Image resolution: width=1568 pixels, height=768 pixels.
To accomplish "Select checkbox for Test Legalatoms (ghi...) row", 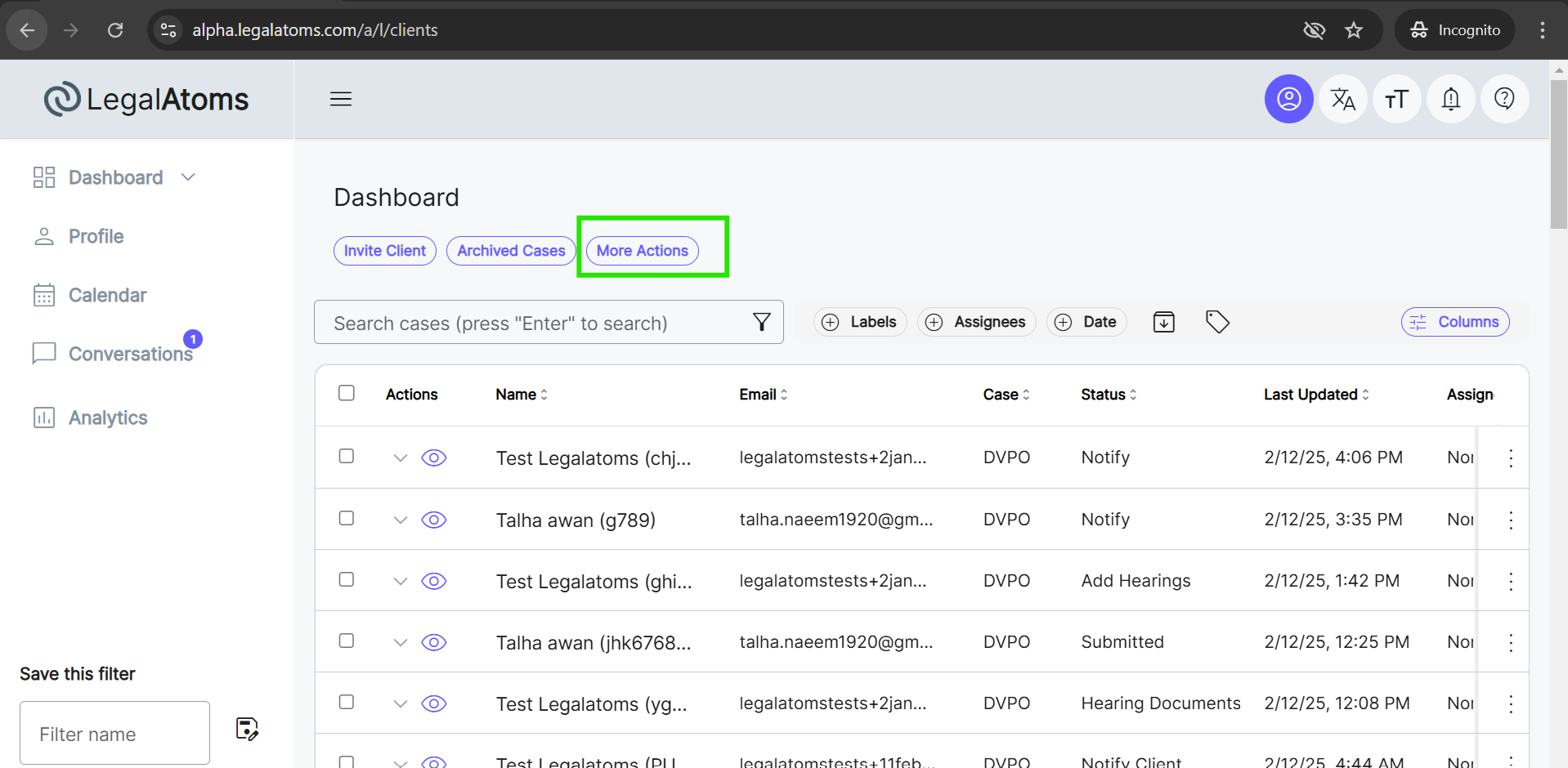I will click(x=347, y=579).
